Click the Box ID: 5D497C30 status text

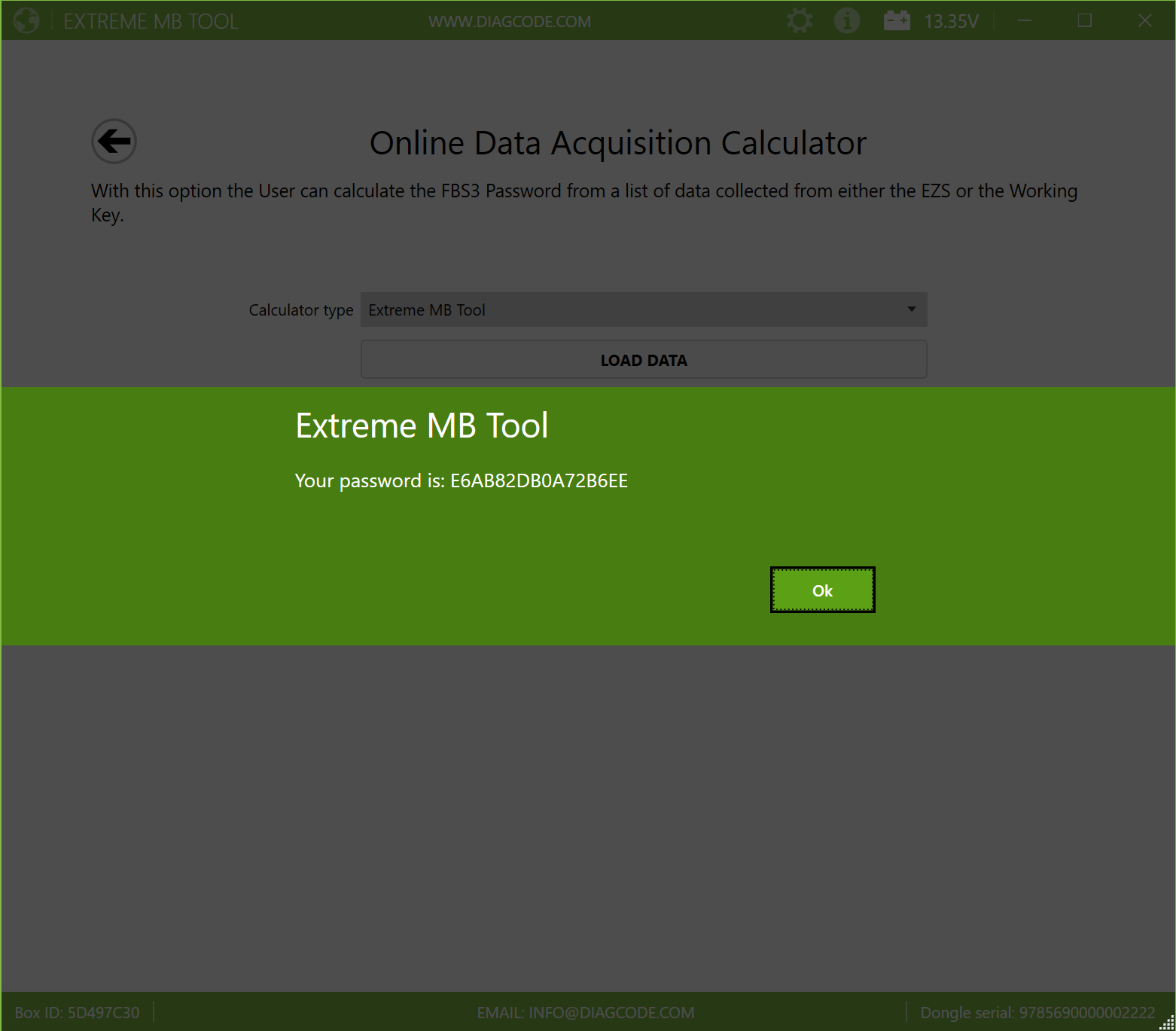point(77,1012)
